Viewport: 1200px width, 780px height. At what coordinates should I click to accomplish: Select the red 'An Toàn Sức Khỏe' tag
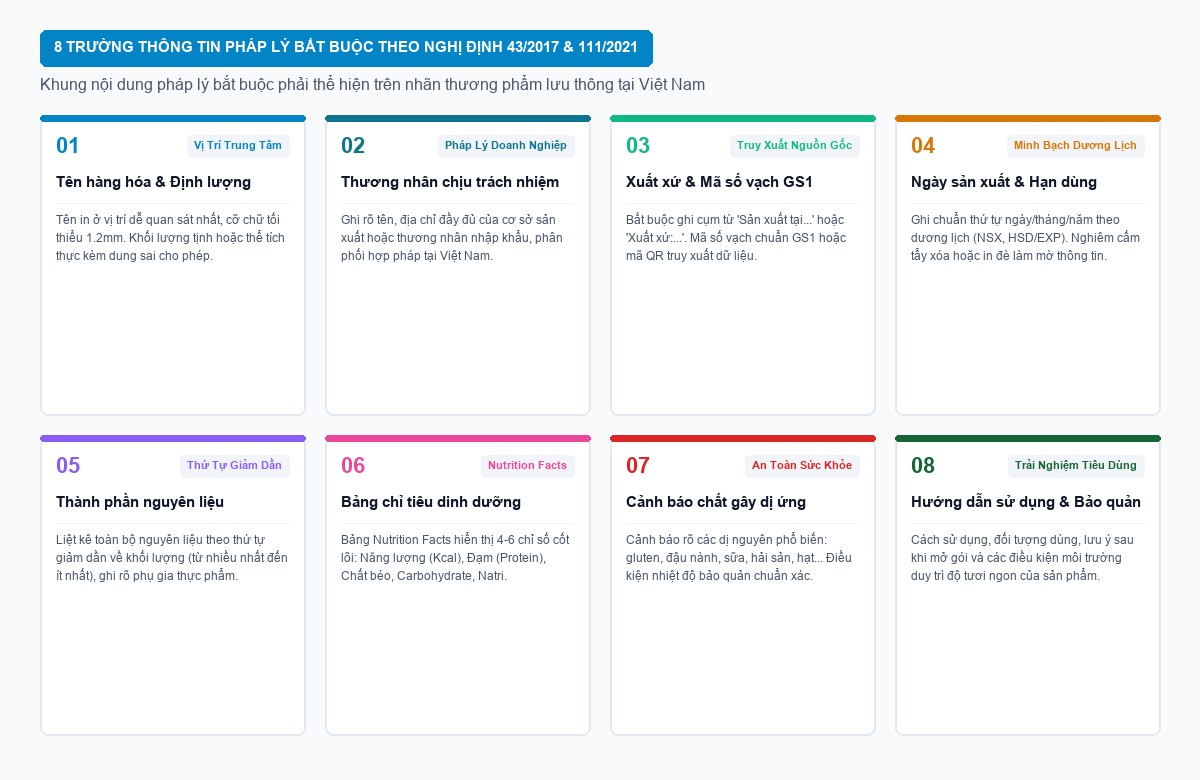coord(802,466)
